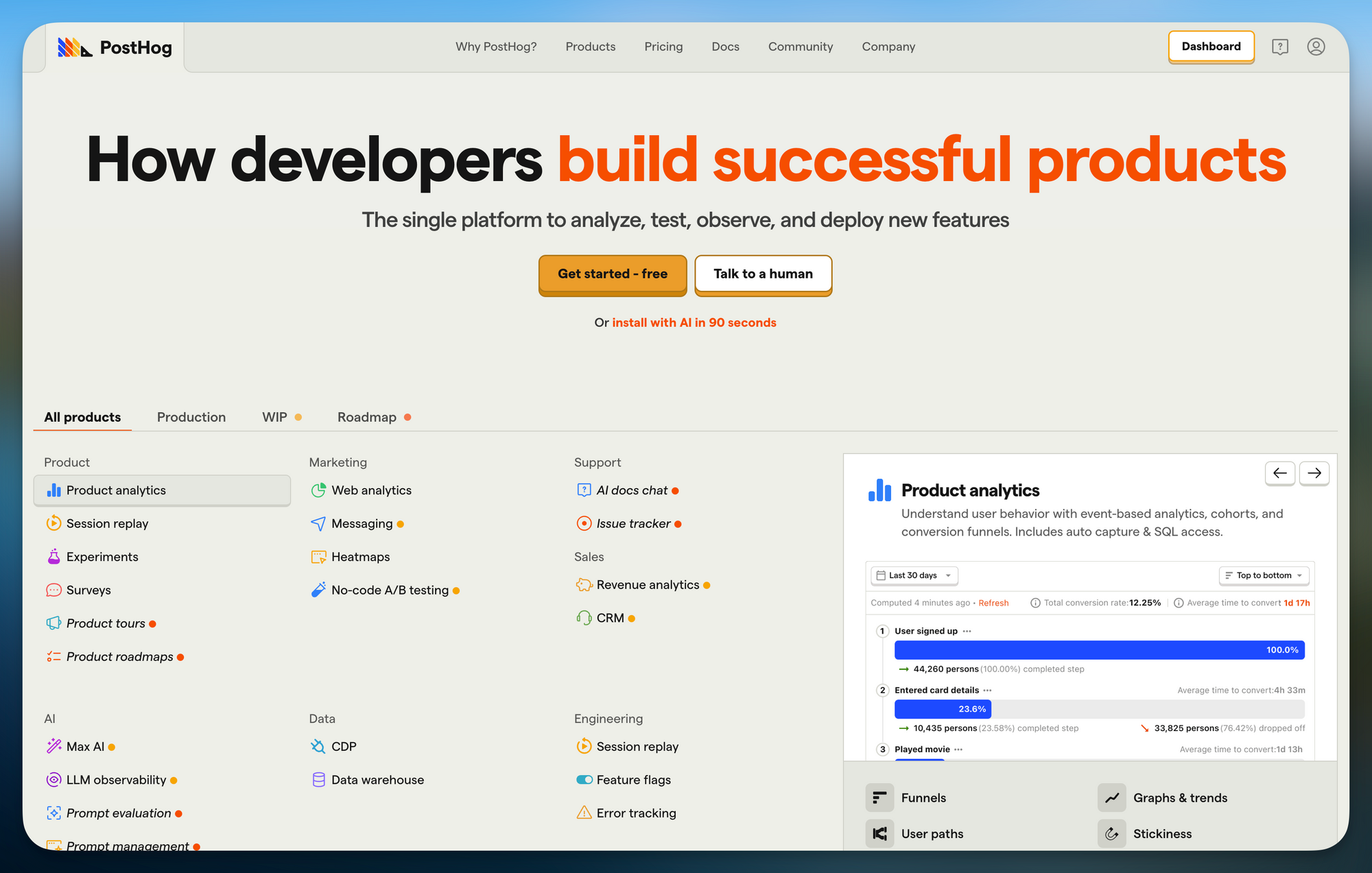1372x873 pixels.
Task: Click the Graphs & trends icon tile
Action: pos(1111,798)
